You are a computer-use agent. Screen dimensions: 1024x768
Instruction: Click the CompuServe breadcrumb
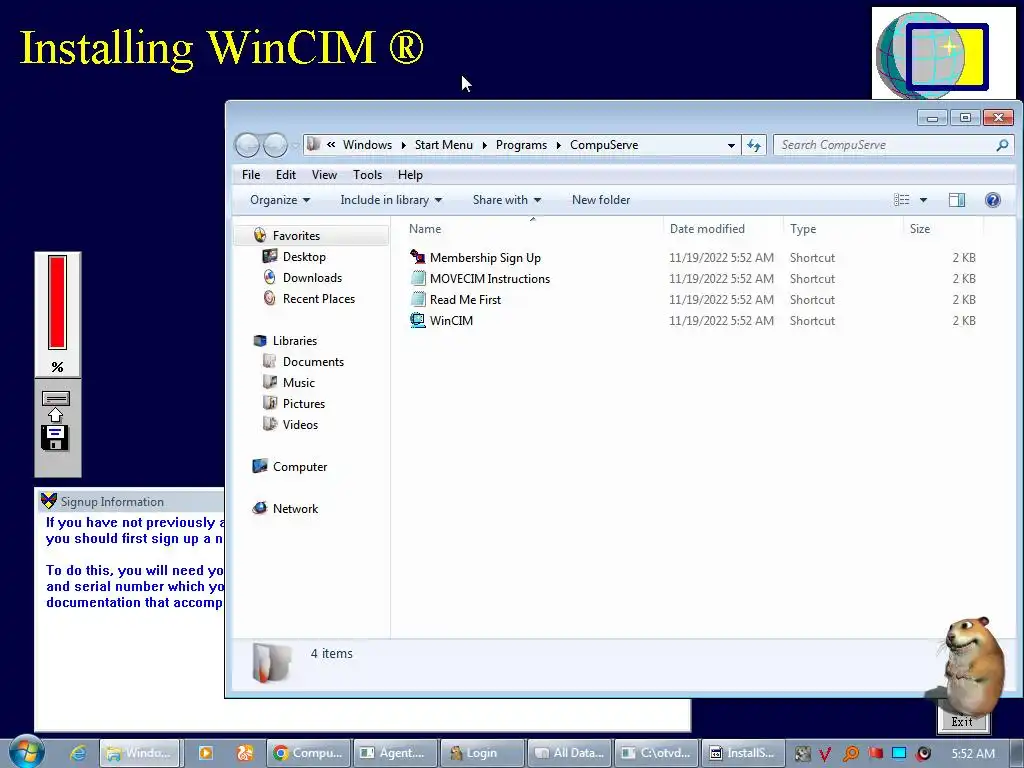(604, 145)
